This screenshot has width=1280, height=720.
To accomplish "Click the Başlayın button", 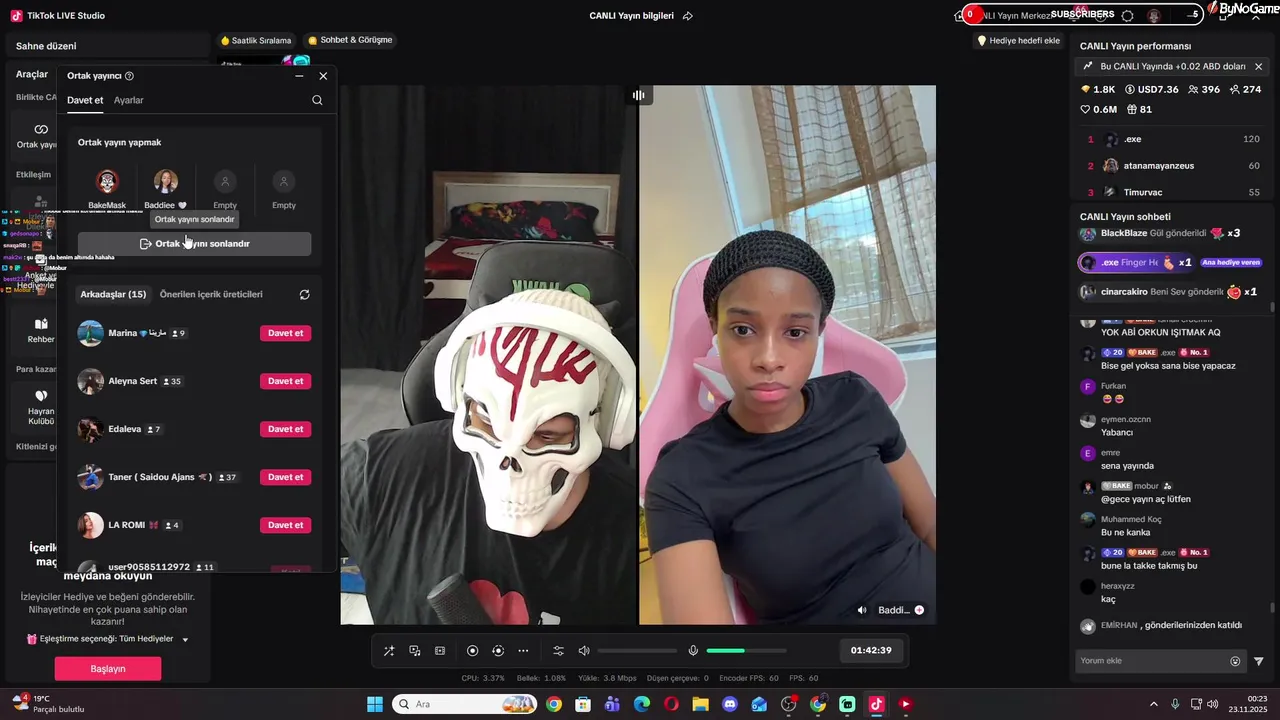I will (x=108, y=669).
